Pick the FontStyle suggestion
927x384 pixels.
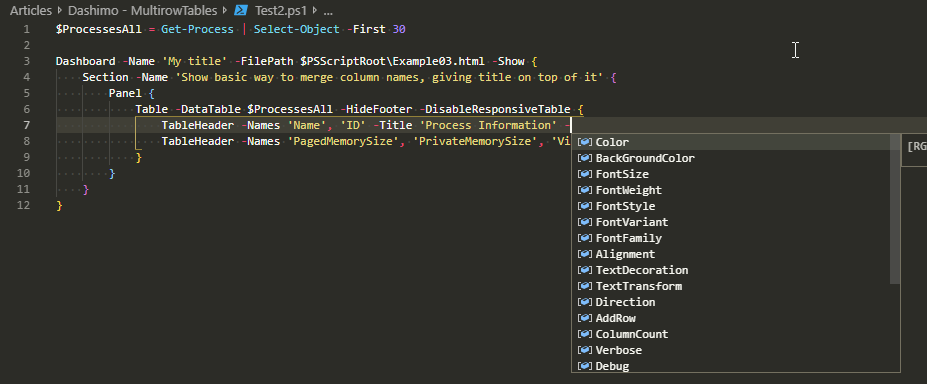(x=735, y=206)
